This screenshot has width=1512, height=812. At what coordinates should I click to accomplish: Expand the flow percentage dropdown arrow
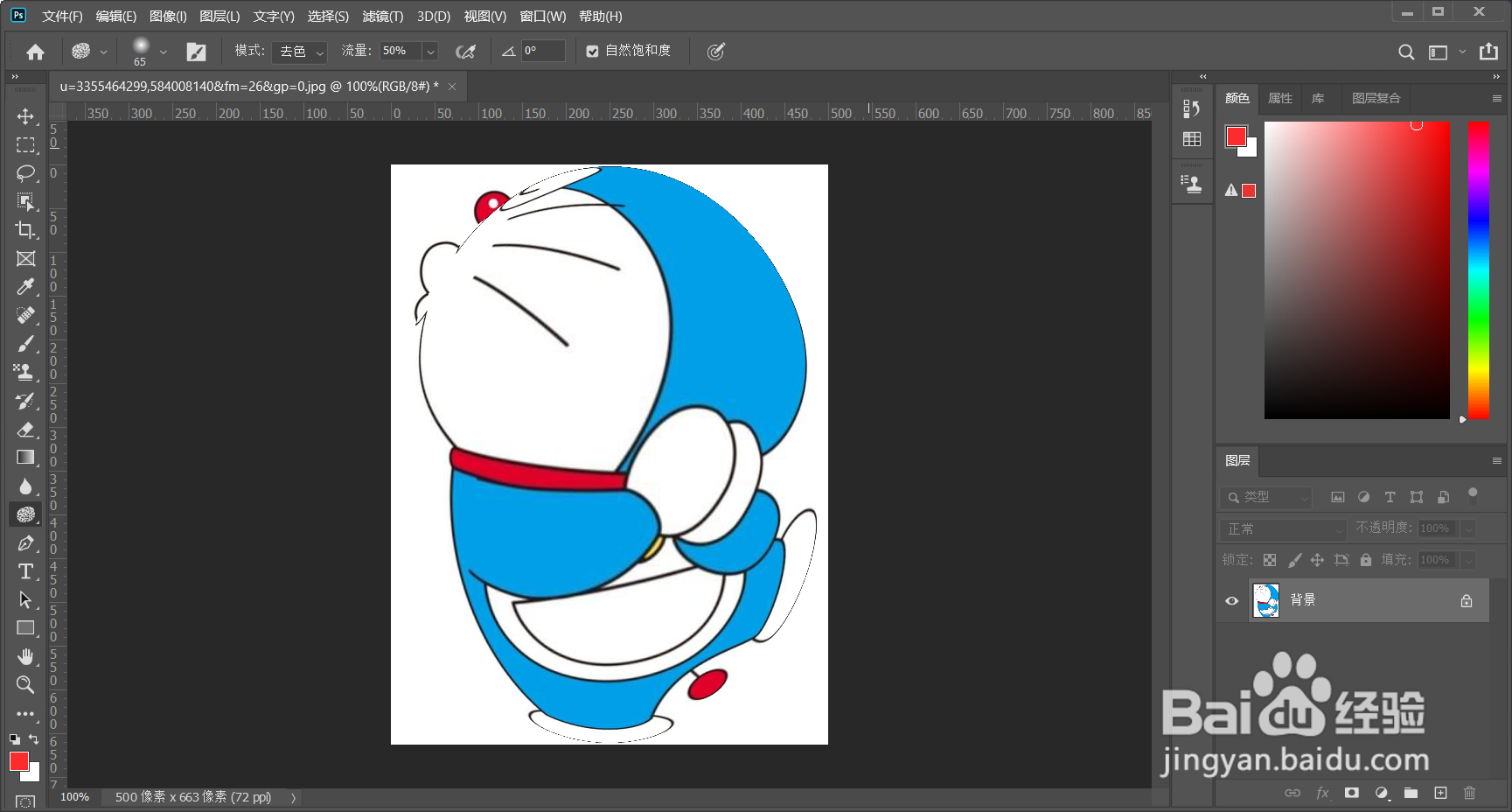tap(430, 52)
